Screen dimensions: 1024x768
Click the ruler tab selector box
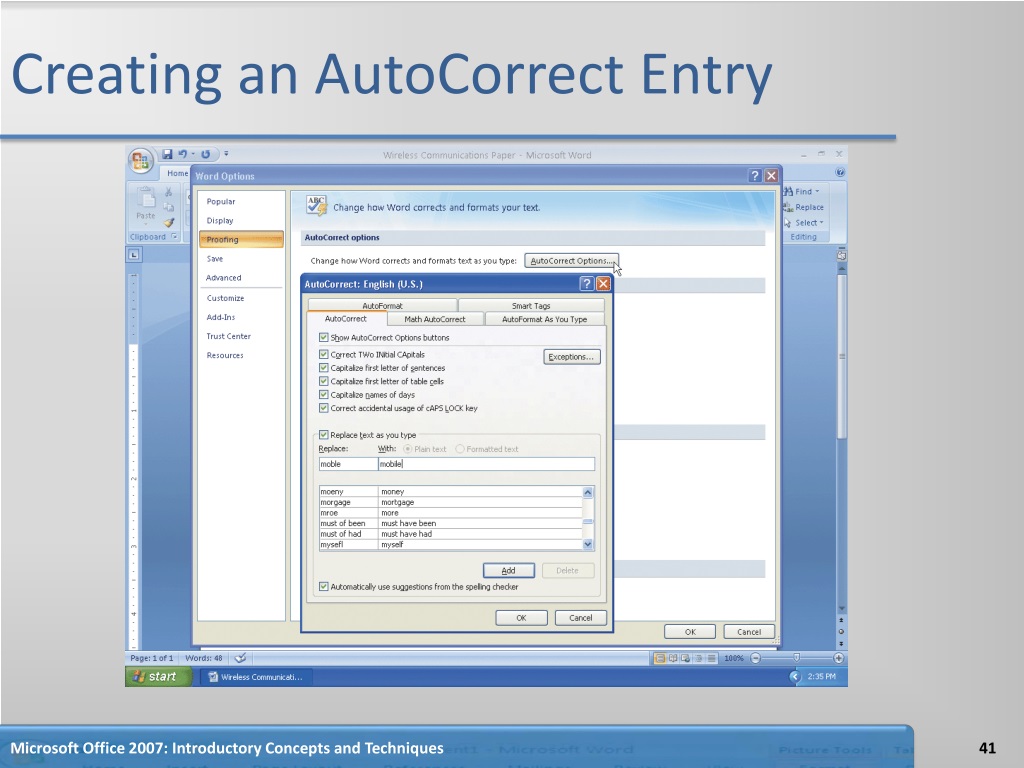click(x=133, y=255)
